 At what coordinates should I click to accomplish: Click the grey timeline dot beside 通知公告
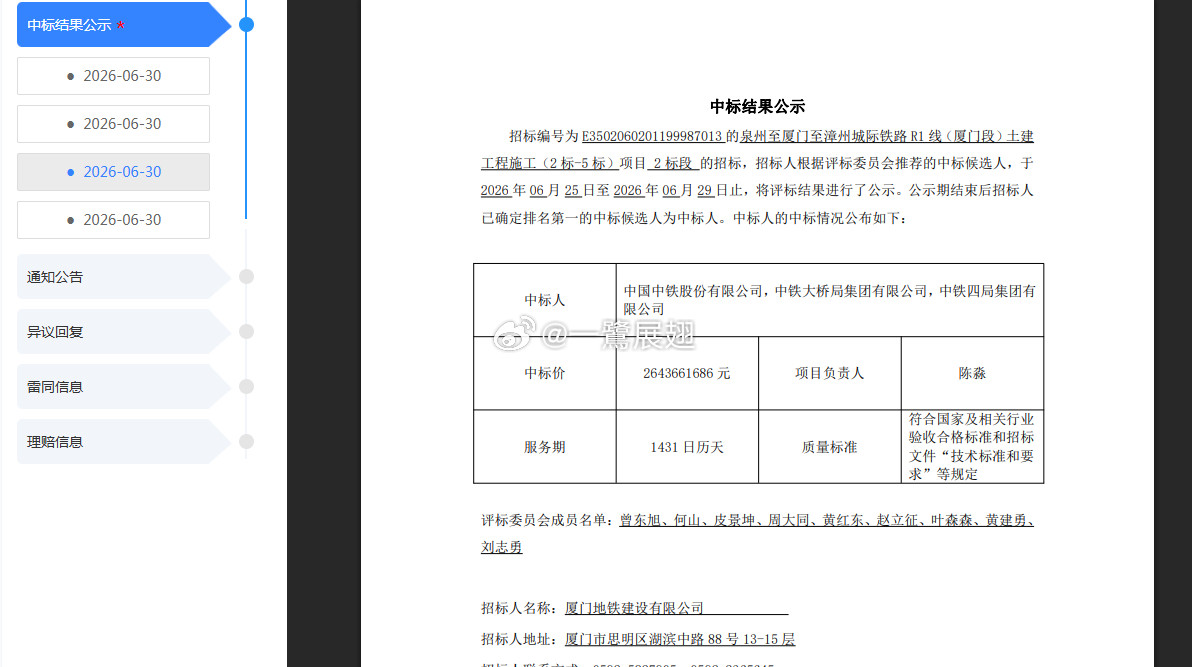click(x=246, y=277)
